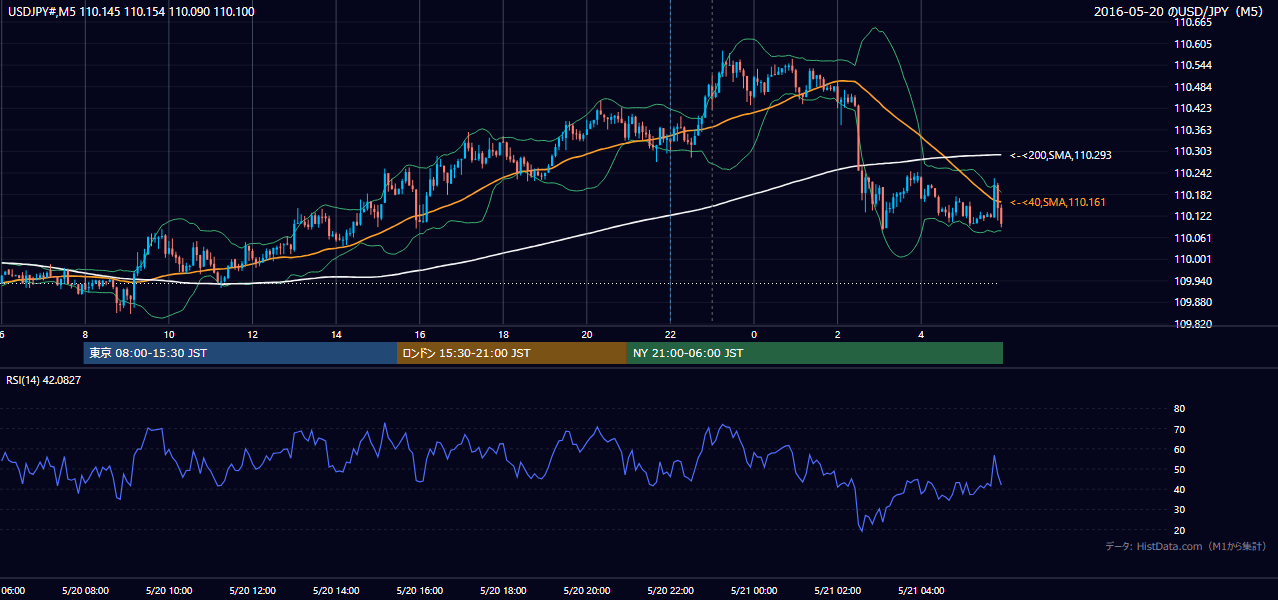Click the hour label 8 under price chart
The height and width of the screenshot is (600, 1278).
point(85,334)
